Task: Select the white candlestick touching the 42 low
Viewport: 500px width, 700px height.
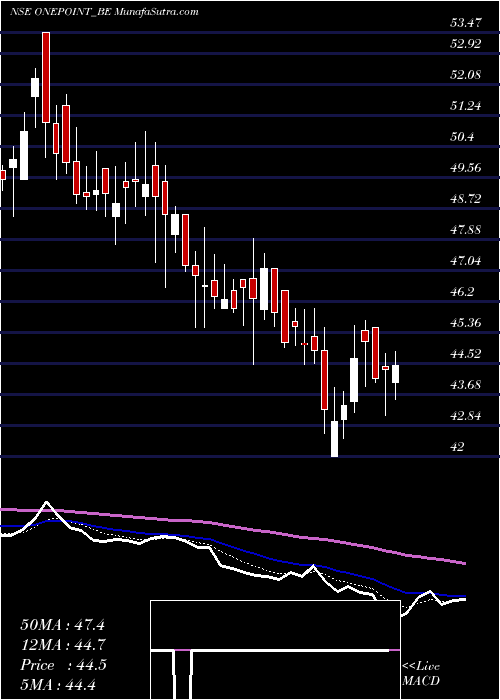Action: coord(334,438)
